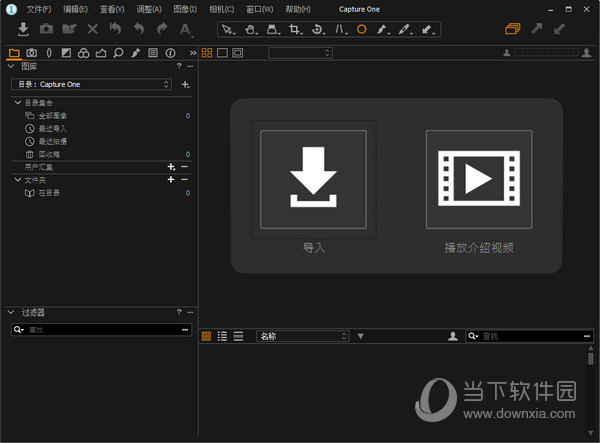Click the camera capture icon in top toolbar
The image size is (600, 443).
46,29
